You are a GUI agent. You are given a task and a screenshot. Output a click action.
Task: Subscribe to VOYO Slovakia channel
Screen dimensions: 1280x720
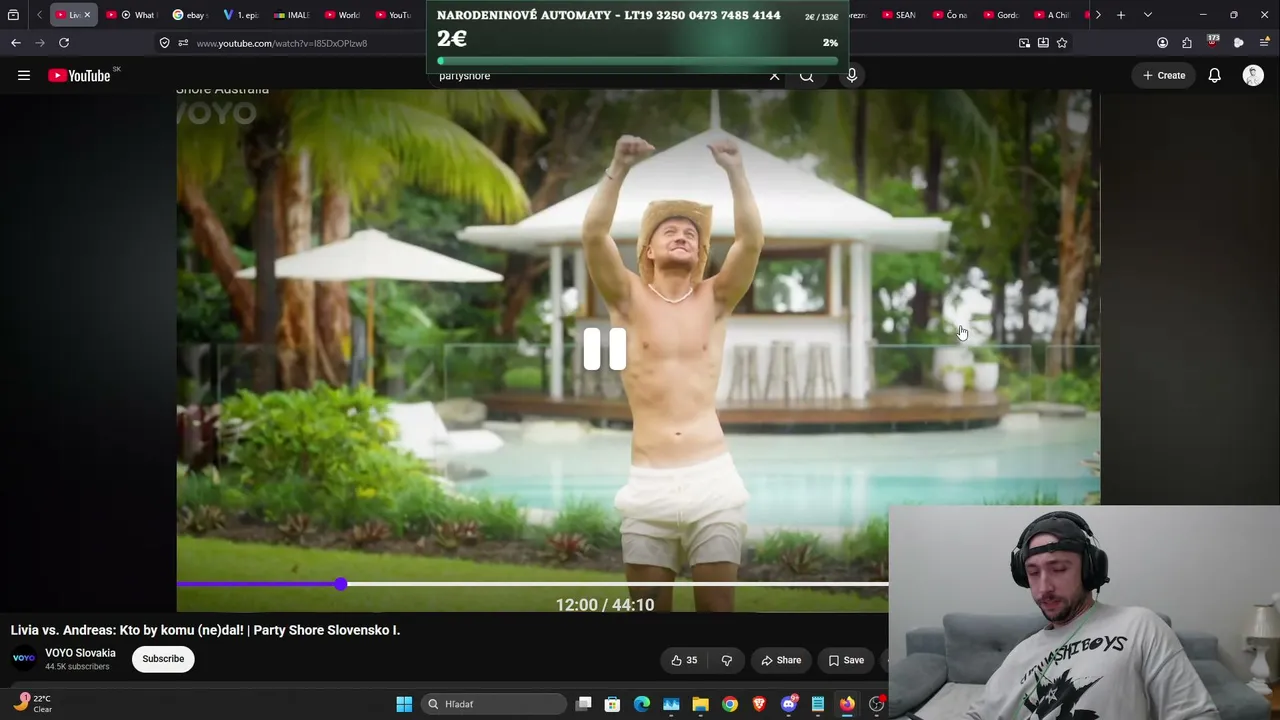click(163, 659)
